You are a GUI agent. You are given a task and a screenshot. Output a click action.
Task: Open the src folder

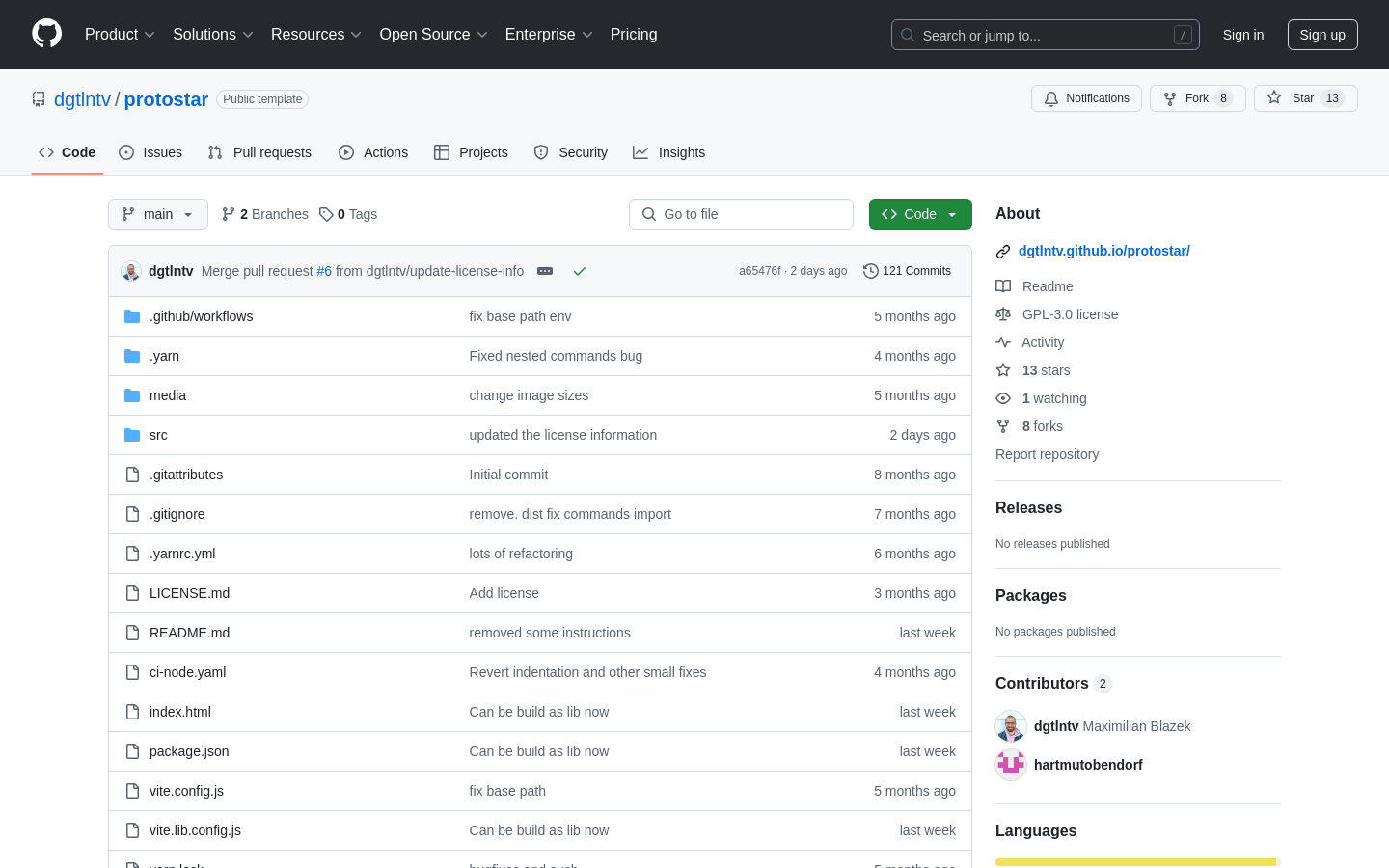coord(158,435)
